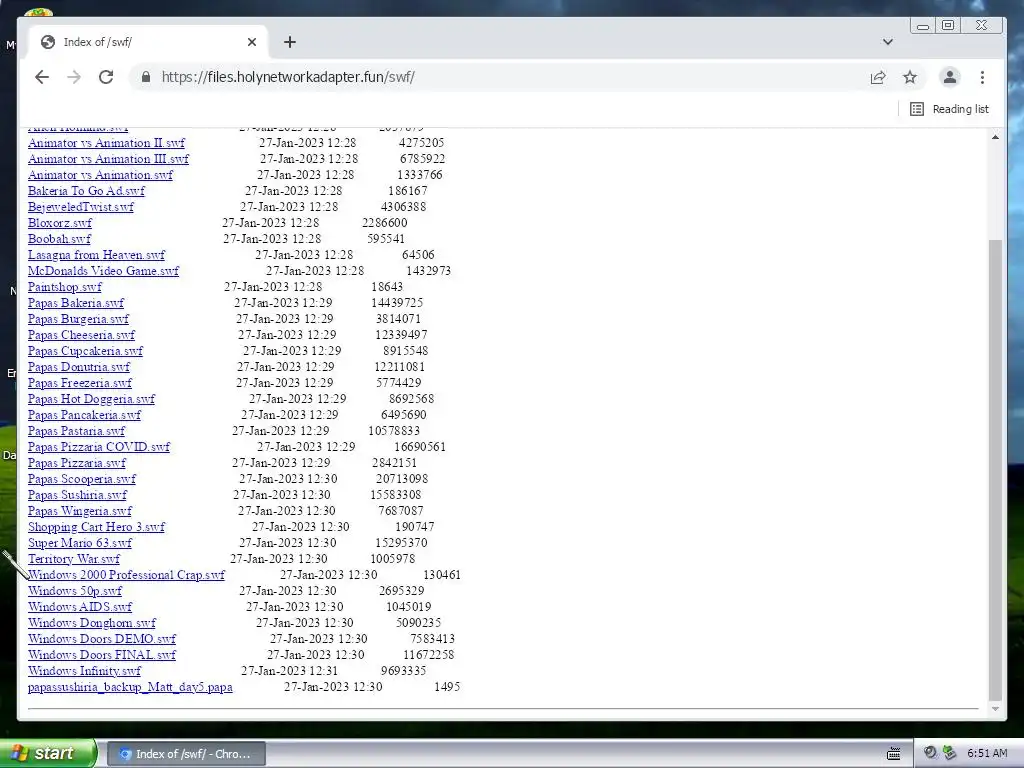This screenshot has width=1024, height=768.
Task: Click the network connection tray icon
Action: point(950,754)
